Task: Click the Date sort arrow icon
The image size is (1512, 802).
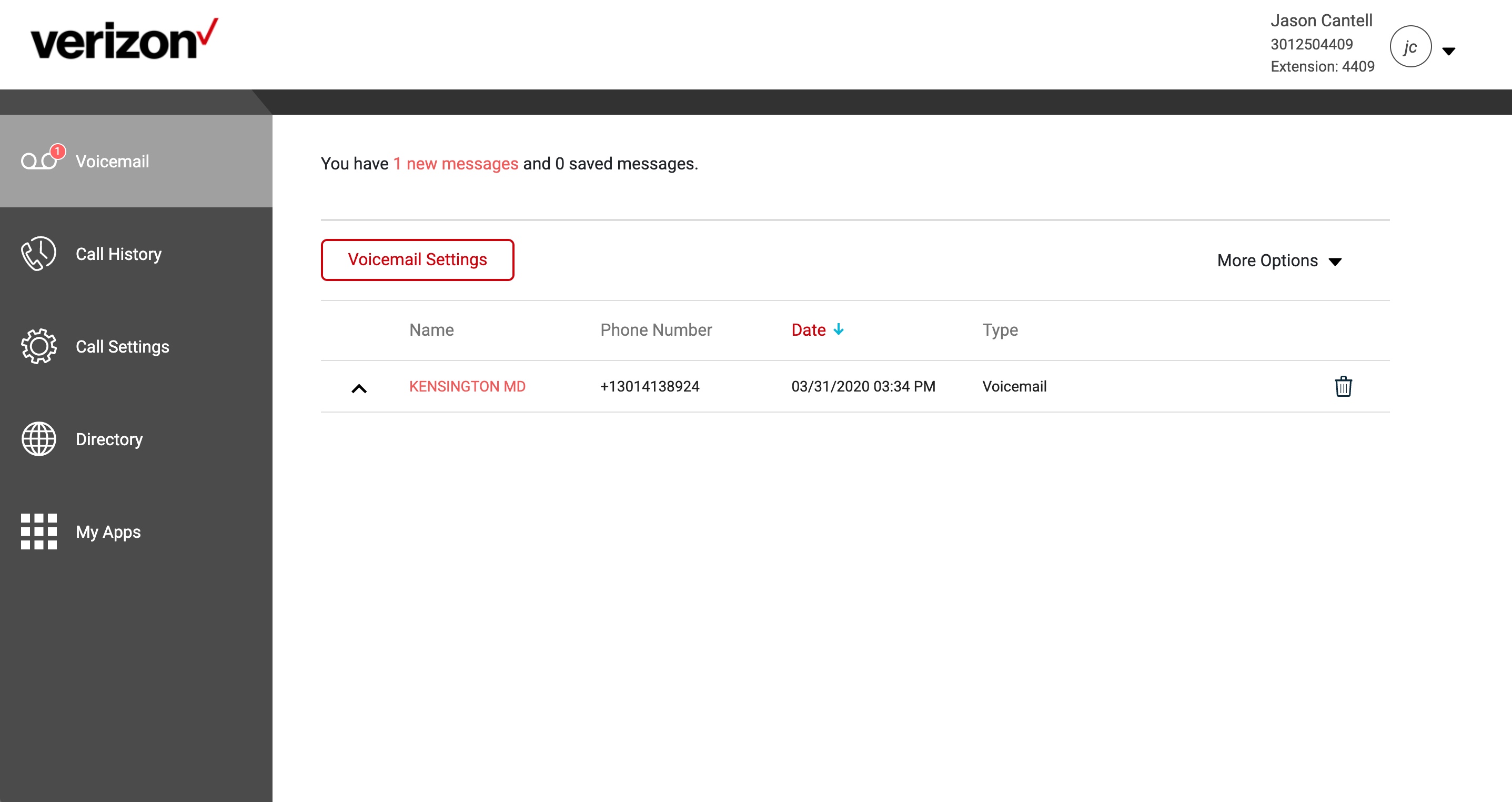Action: 838,329
